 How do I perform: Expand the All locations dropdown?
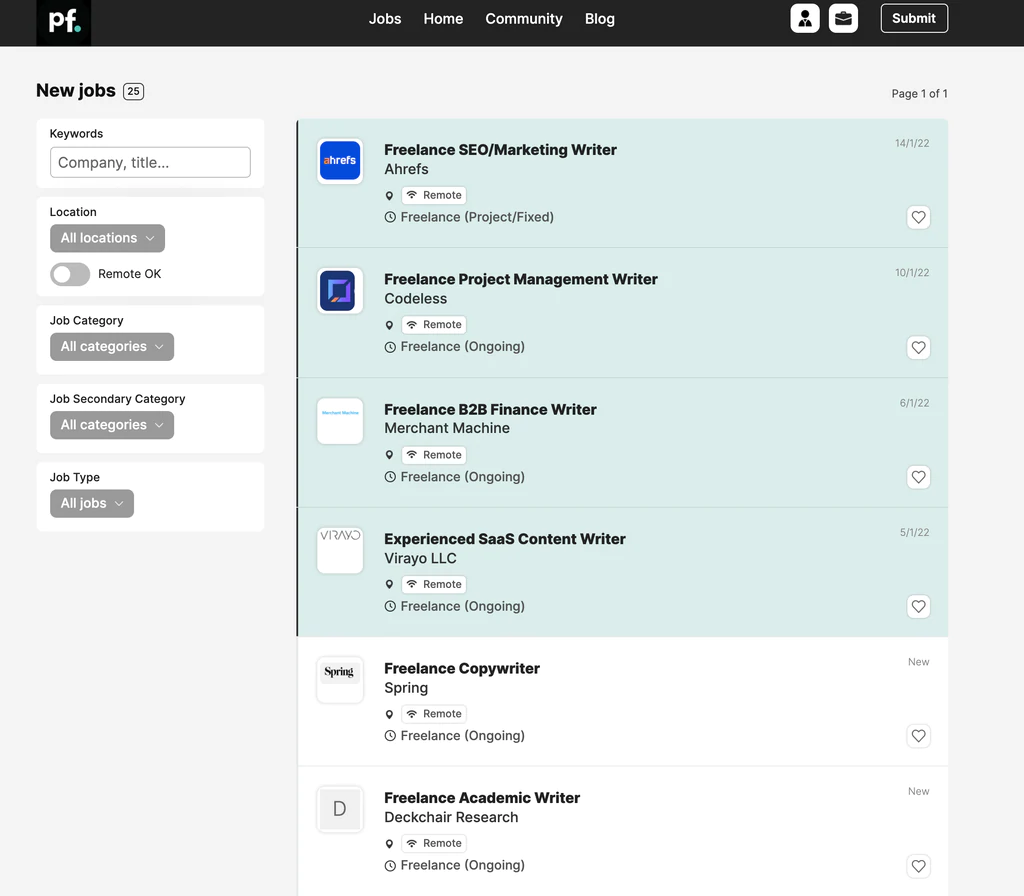tap(107, 238)
